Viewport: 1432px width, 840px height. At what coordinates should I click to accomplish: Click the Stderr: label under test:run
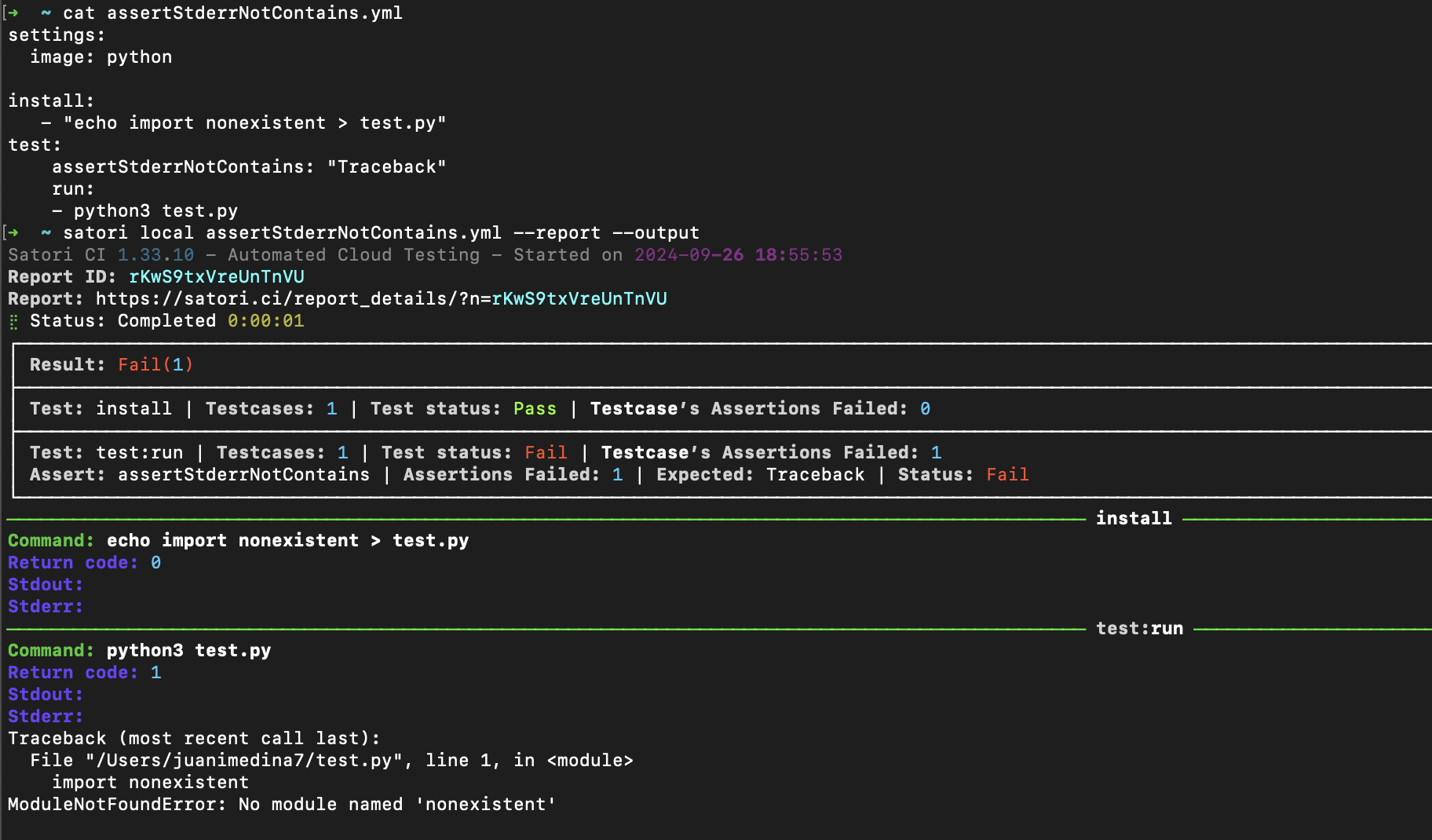[46, 717]
